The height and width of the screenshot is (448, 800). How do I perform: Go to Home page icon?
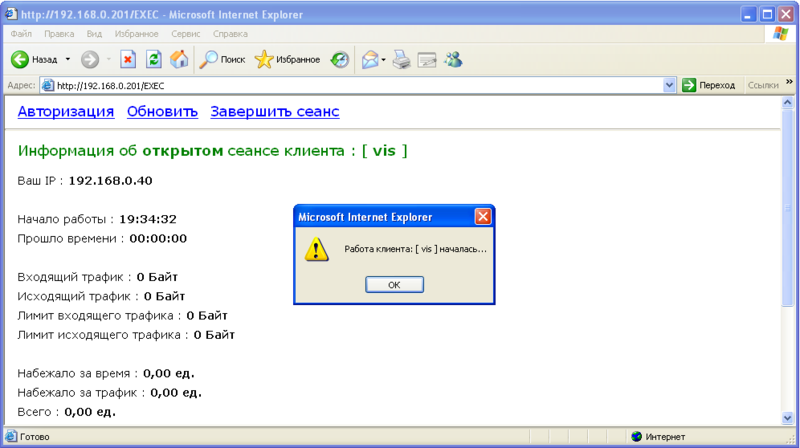pos(179,60)
